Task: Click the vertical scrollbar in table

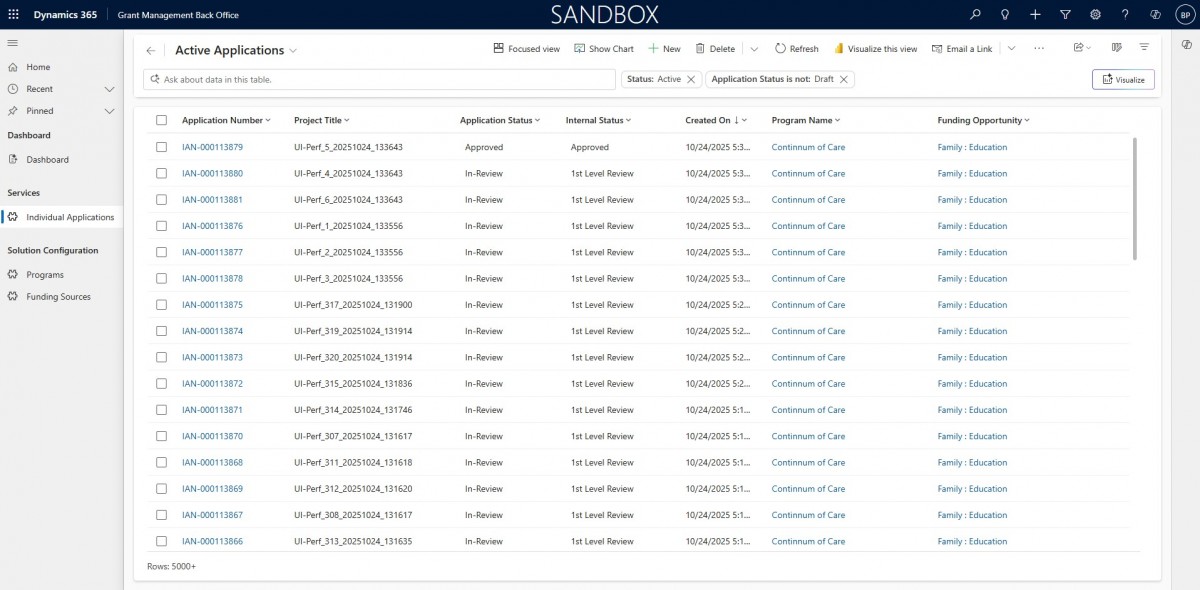Action: pos(1135,200)
